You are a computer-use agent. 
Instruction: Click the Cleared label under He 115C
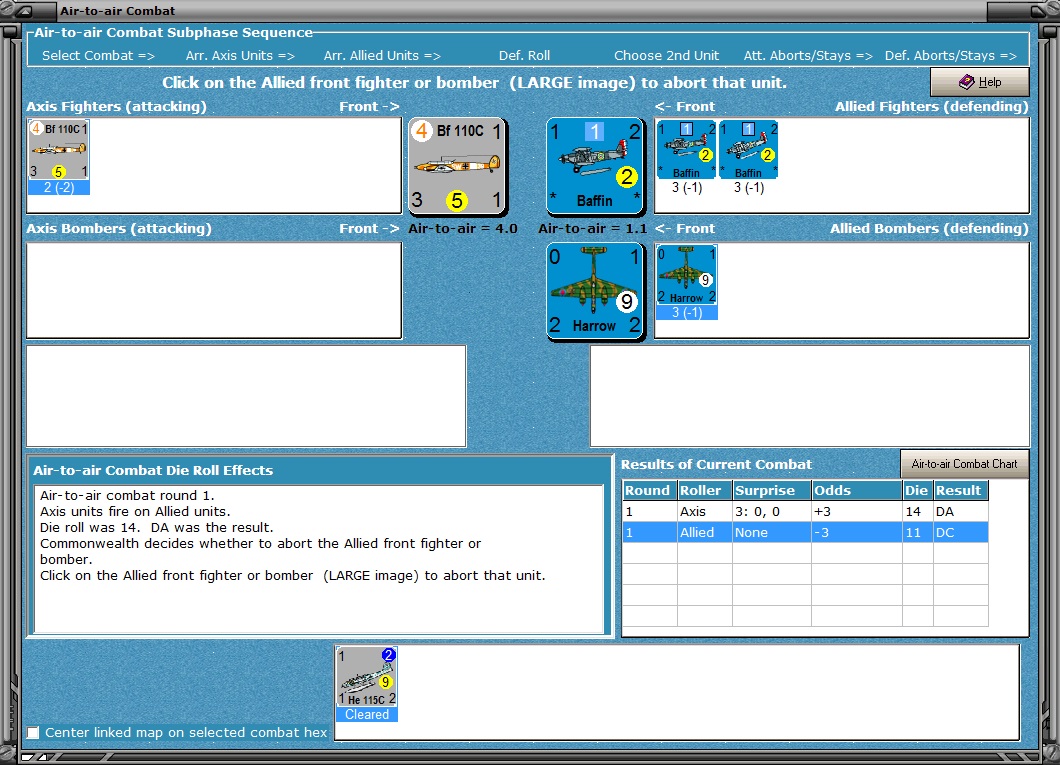pyautogui.click(x=367, y=714)
